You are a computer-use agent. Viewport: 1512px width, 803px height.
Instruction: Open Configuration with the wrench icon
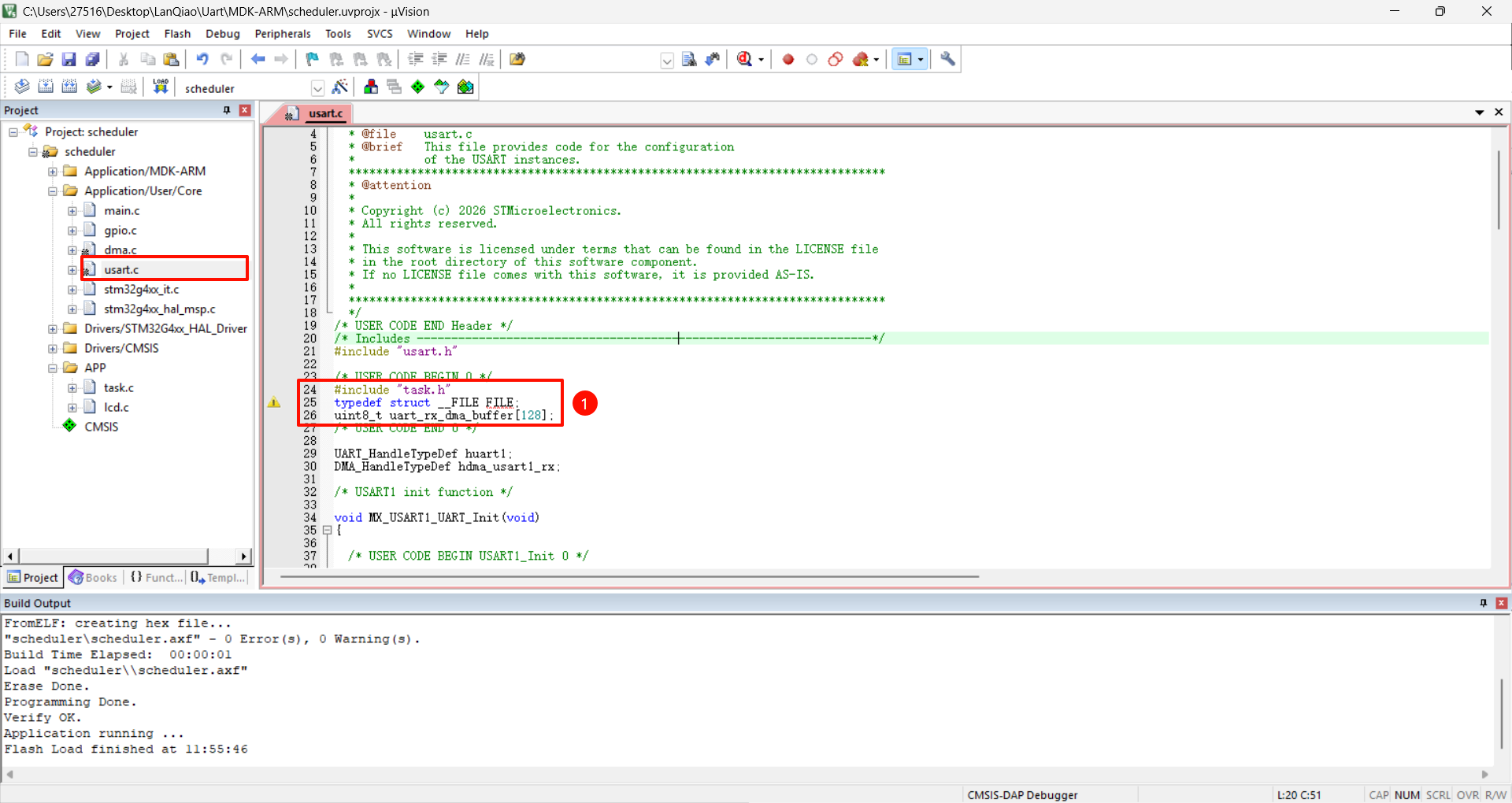(947, 59)
